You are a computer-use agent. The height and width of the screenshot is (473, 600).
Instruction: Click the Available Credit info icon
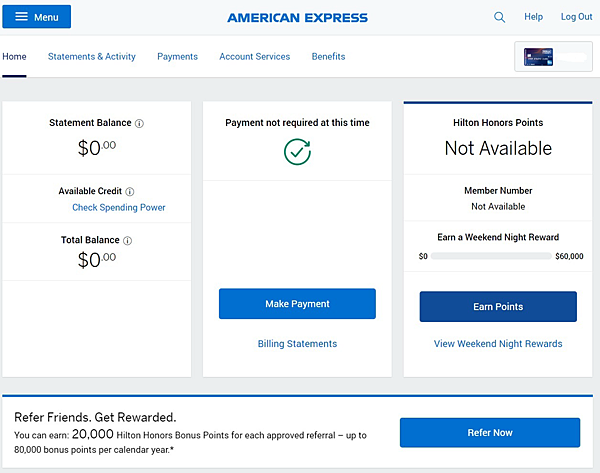click(130, 191)
